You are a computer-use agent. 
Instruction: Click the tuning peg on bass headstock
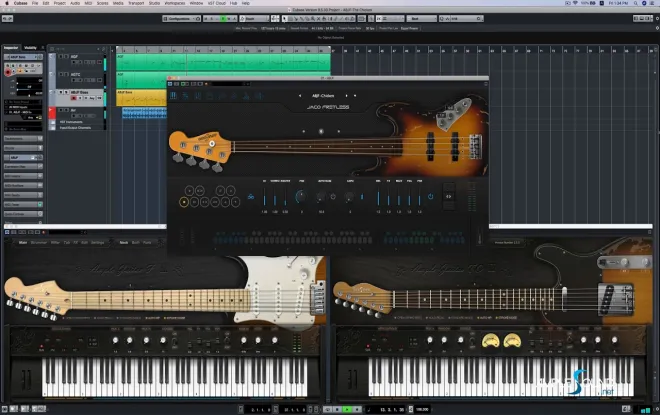click(178, 158)
